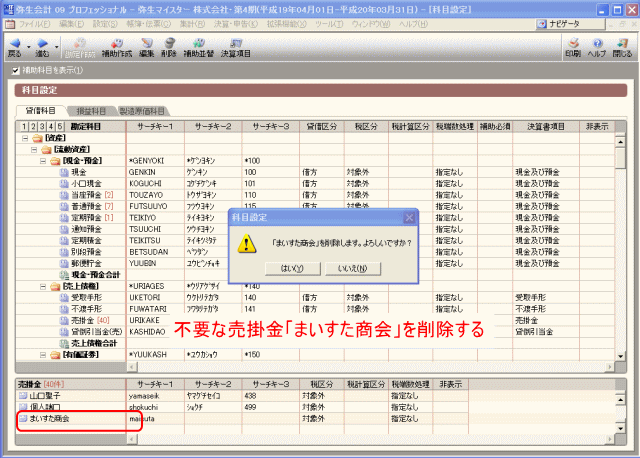
Task: Switch to the 貸借科目 tab
Action: 41,111
